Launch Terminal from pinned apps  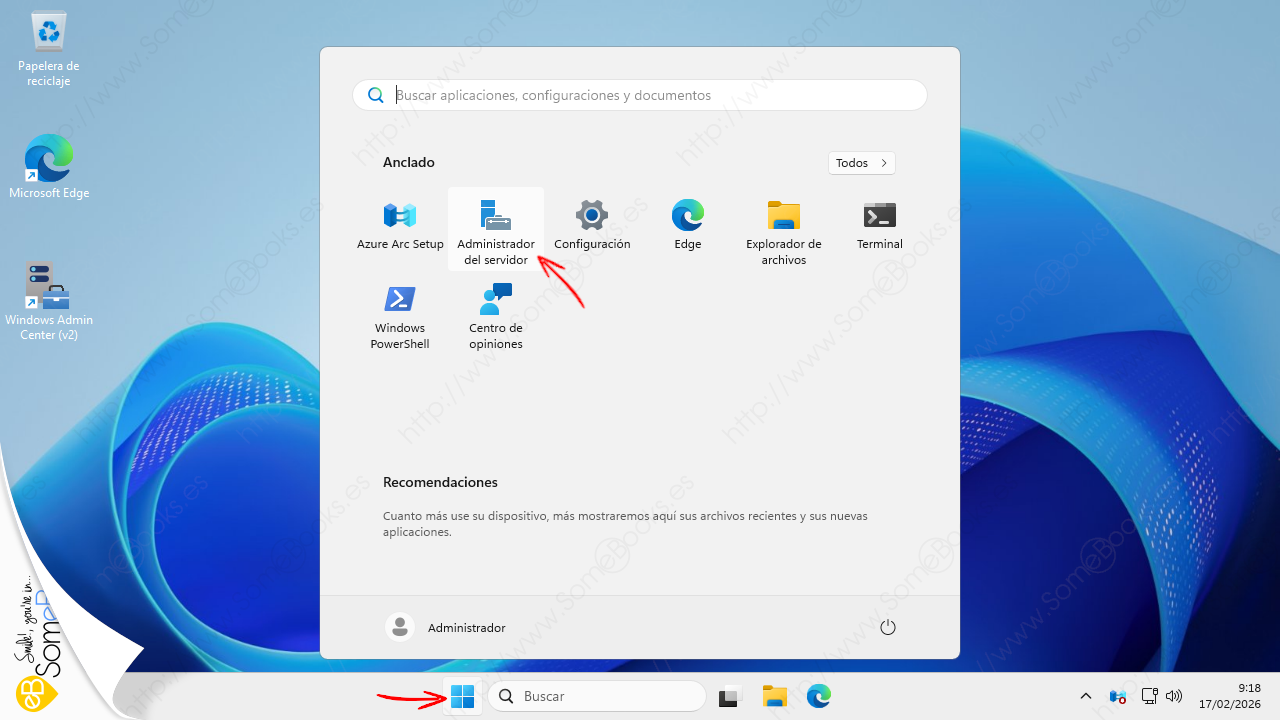point(880,225)
